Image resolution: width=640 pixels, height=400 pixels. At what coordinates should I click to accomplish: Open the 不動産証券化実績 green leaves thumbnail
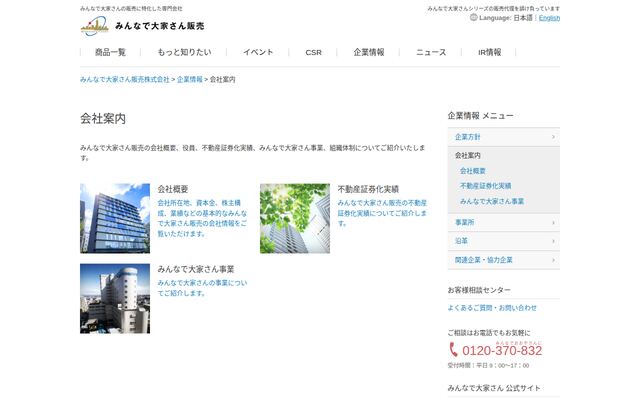(x=295, y=218)
